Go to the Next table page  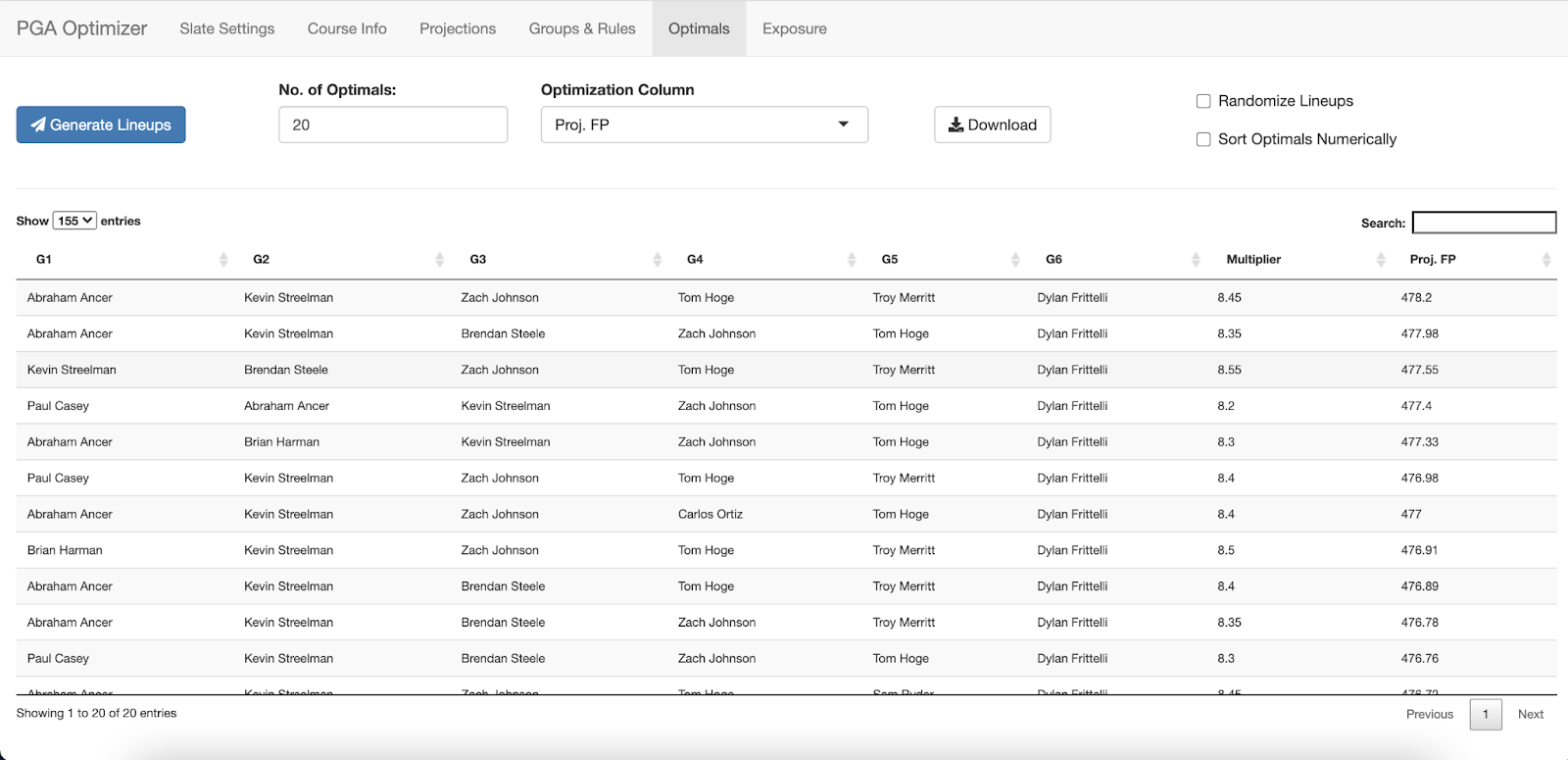pyautogui.click(x=1530, y=714)
